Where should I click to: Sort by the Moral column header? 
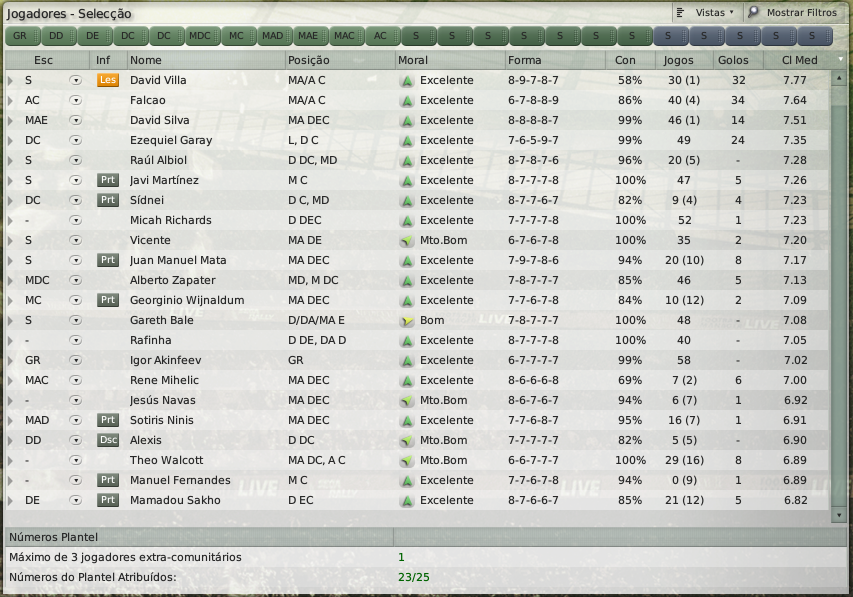pyautogui.click(x=450, y=60)
